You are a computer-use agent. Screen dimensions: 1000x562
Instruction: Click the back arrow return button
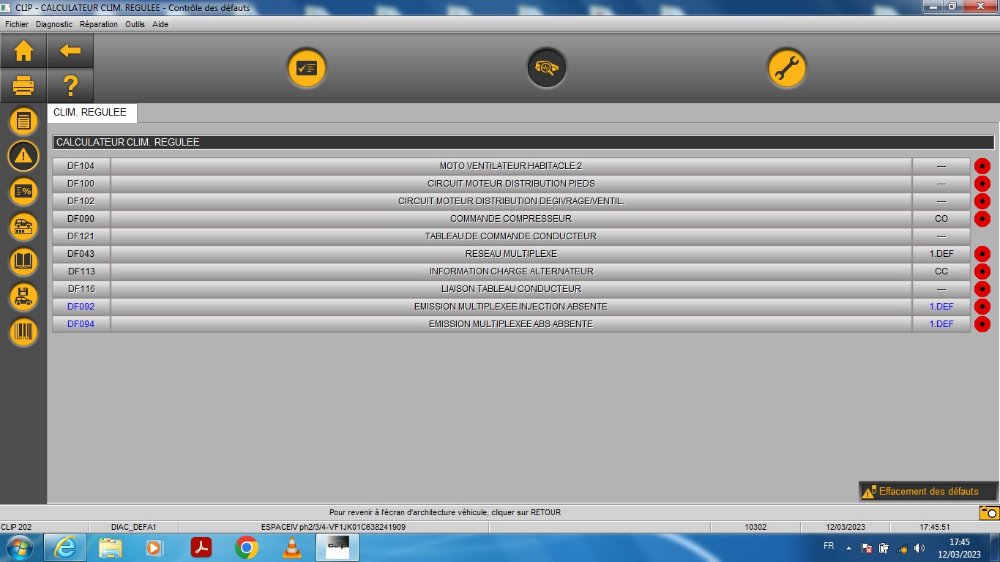(70, 51)
